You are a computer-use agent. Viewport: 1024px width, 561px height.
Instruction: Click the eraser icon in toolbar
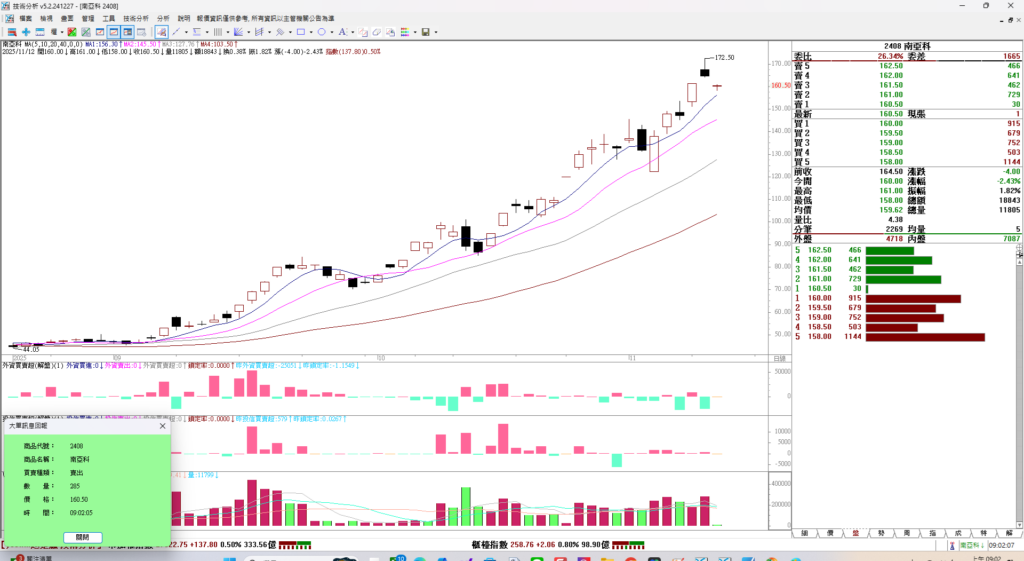click(377, 32)
